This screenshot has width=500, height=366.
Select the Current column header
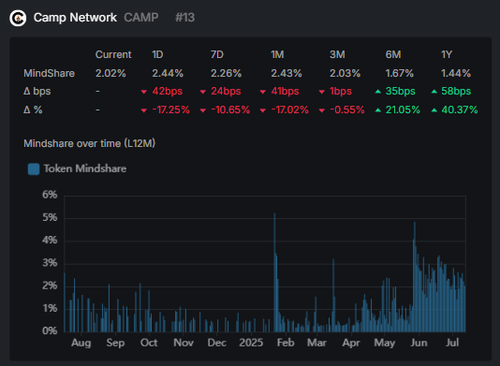coord(113,54)
